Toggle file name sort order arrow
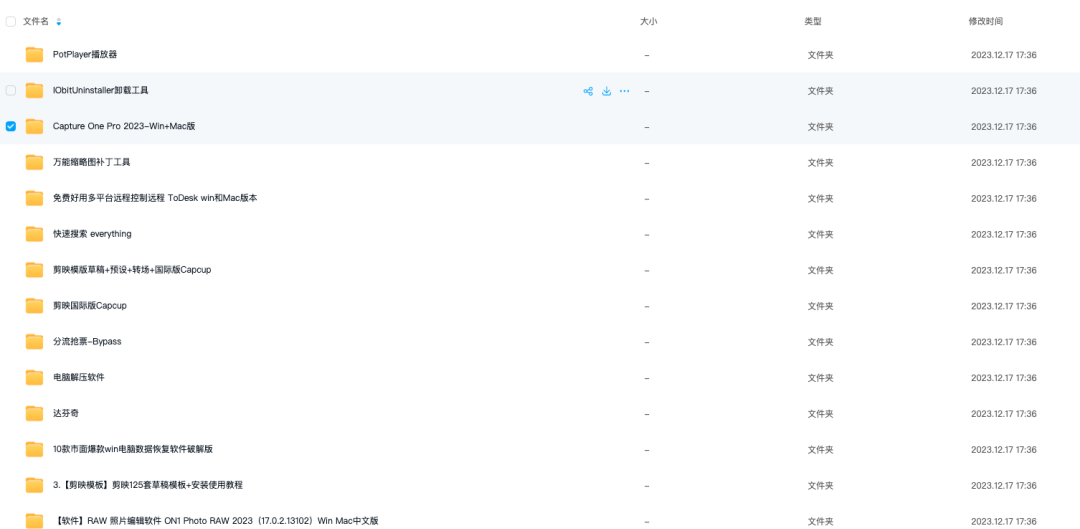 pos(59,22)
